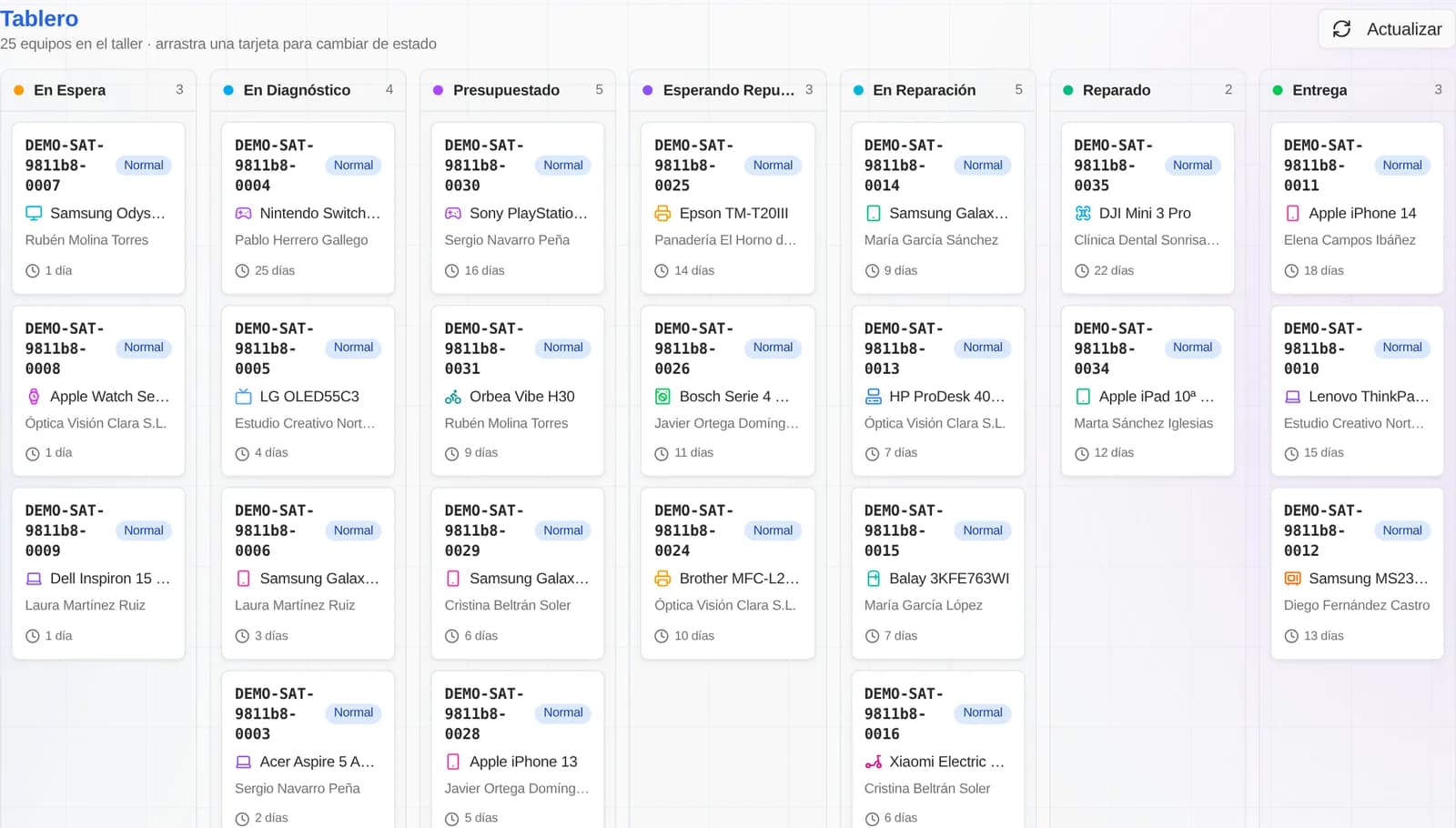Click customer name Diego Fernández Castro
The width and height of the screenshot is (1456, 828).
tap(1357, 605)
